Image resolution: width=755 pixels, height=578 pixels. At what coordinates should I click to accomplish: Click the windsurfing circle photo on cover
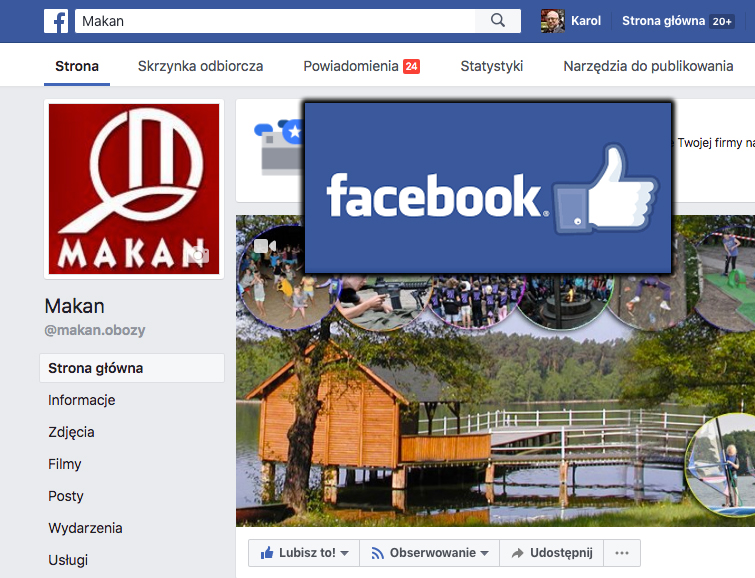pos(720,465)
